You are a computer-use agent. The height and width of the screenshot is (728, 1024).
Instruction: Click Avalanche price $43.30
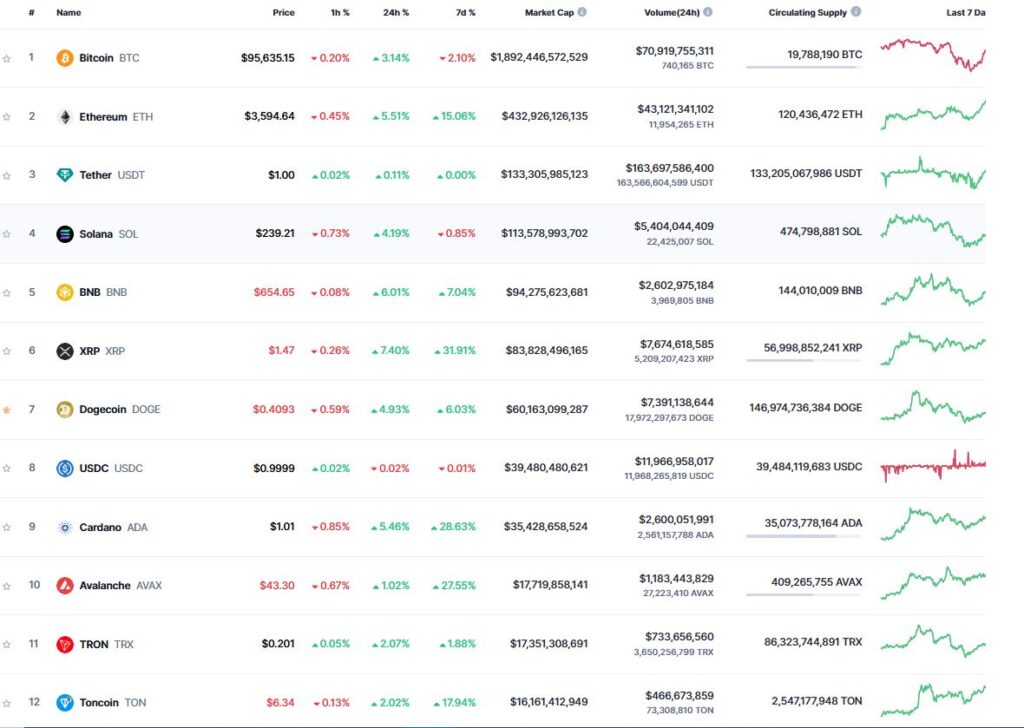[277, 585]
